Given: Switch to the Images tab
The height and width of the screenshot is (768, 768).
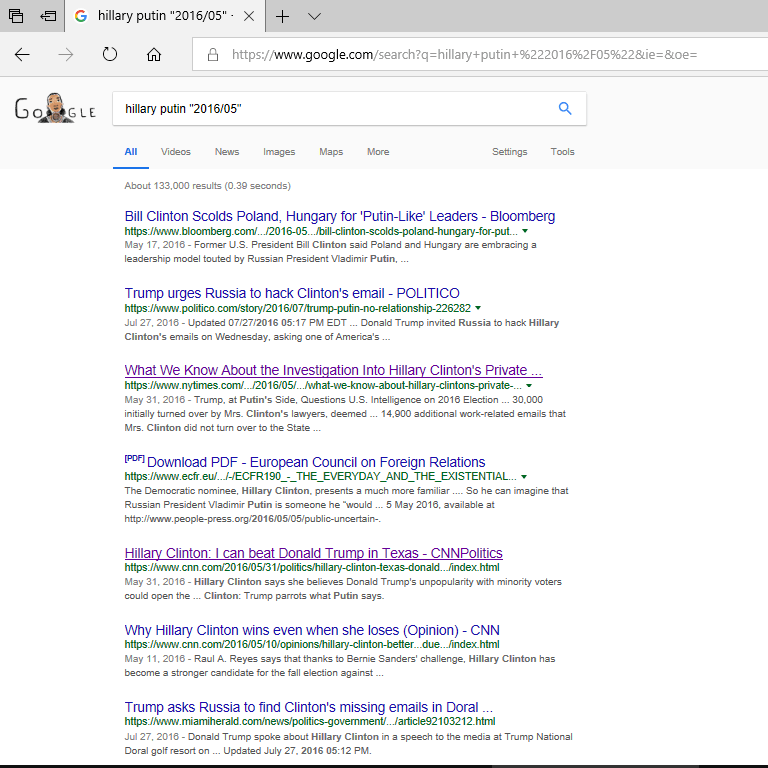Looking at the screenshot, I should 279,152.
